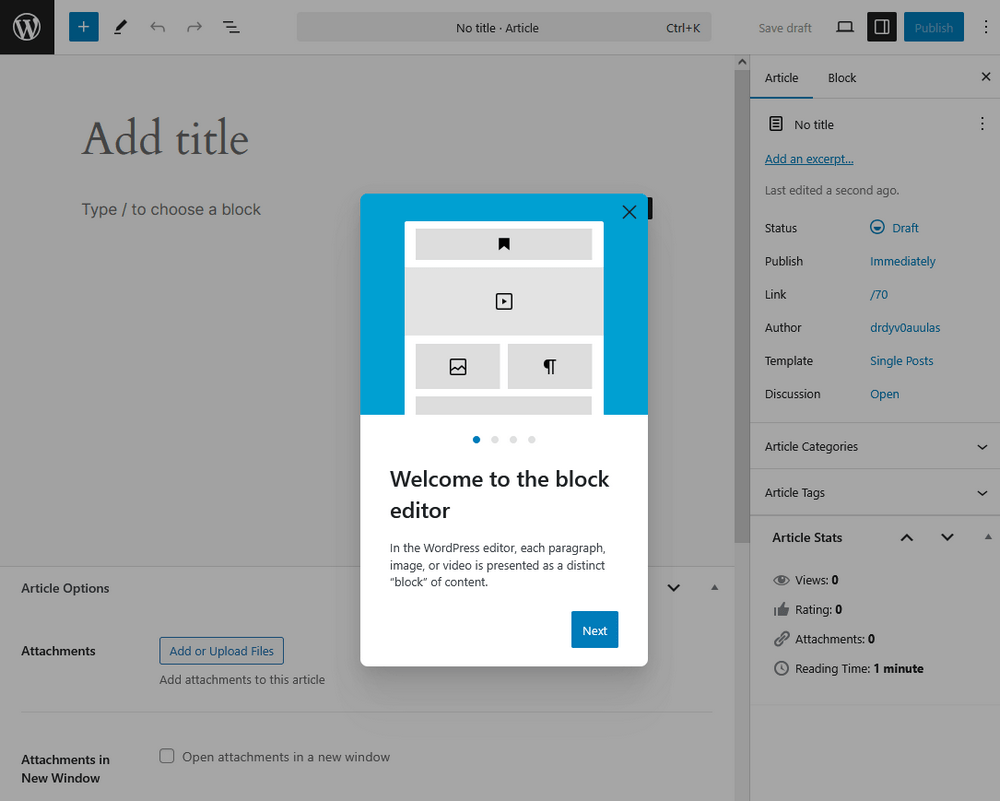Open the top-right Options three-dot menu
The height and width of the screenshot is (801, 1000).
pyautogui.click(x=985, y=27)
